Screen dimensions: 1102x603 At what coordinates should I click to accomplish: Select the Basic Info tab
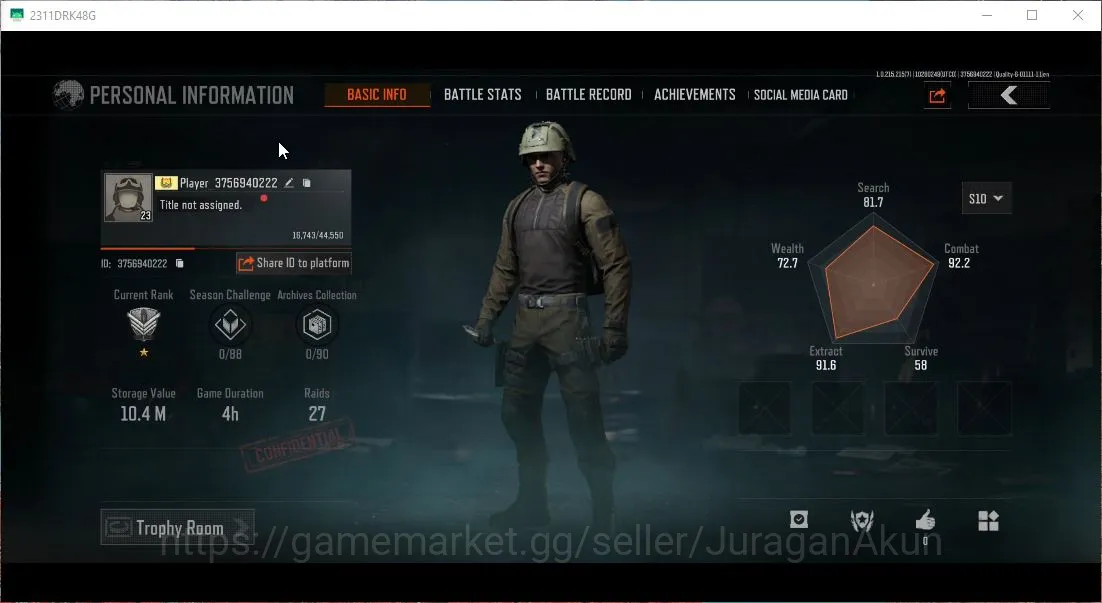pyautogui.click(x=377, y=95)
